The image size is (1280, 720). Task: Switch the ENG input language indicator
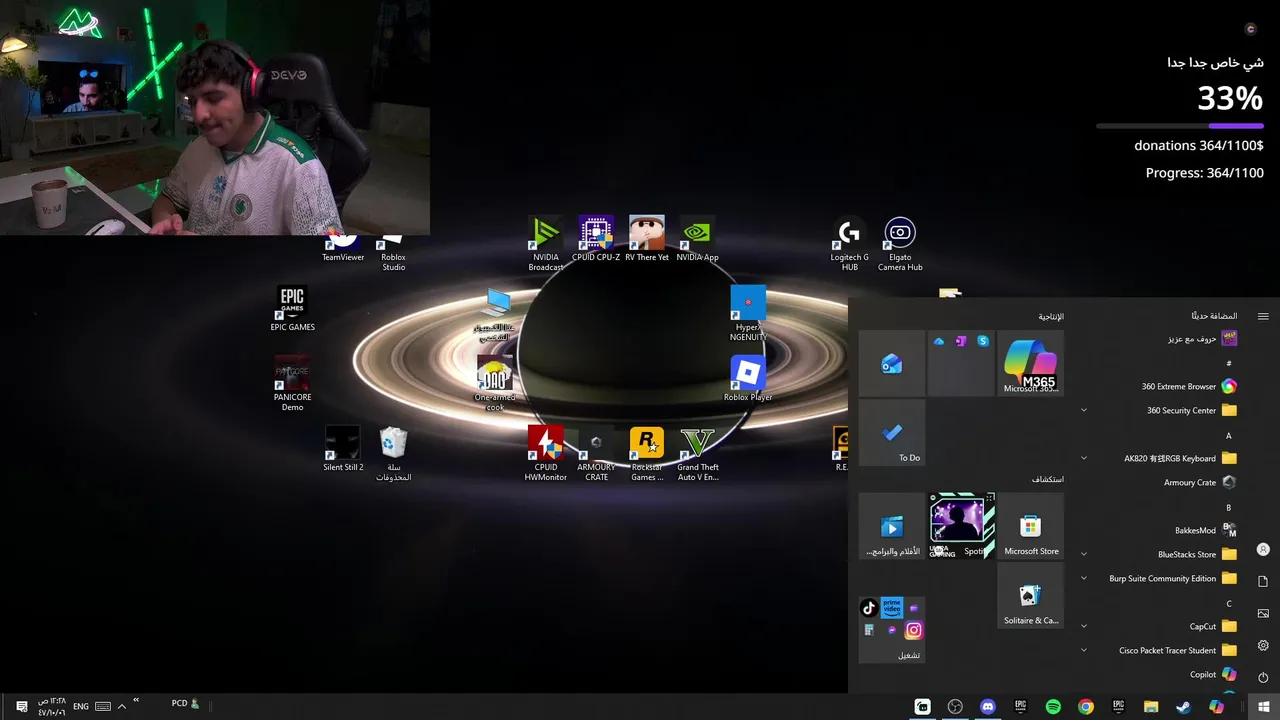pyautogui.click(x=81, y=706)
